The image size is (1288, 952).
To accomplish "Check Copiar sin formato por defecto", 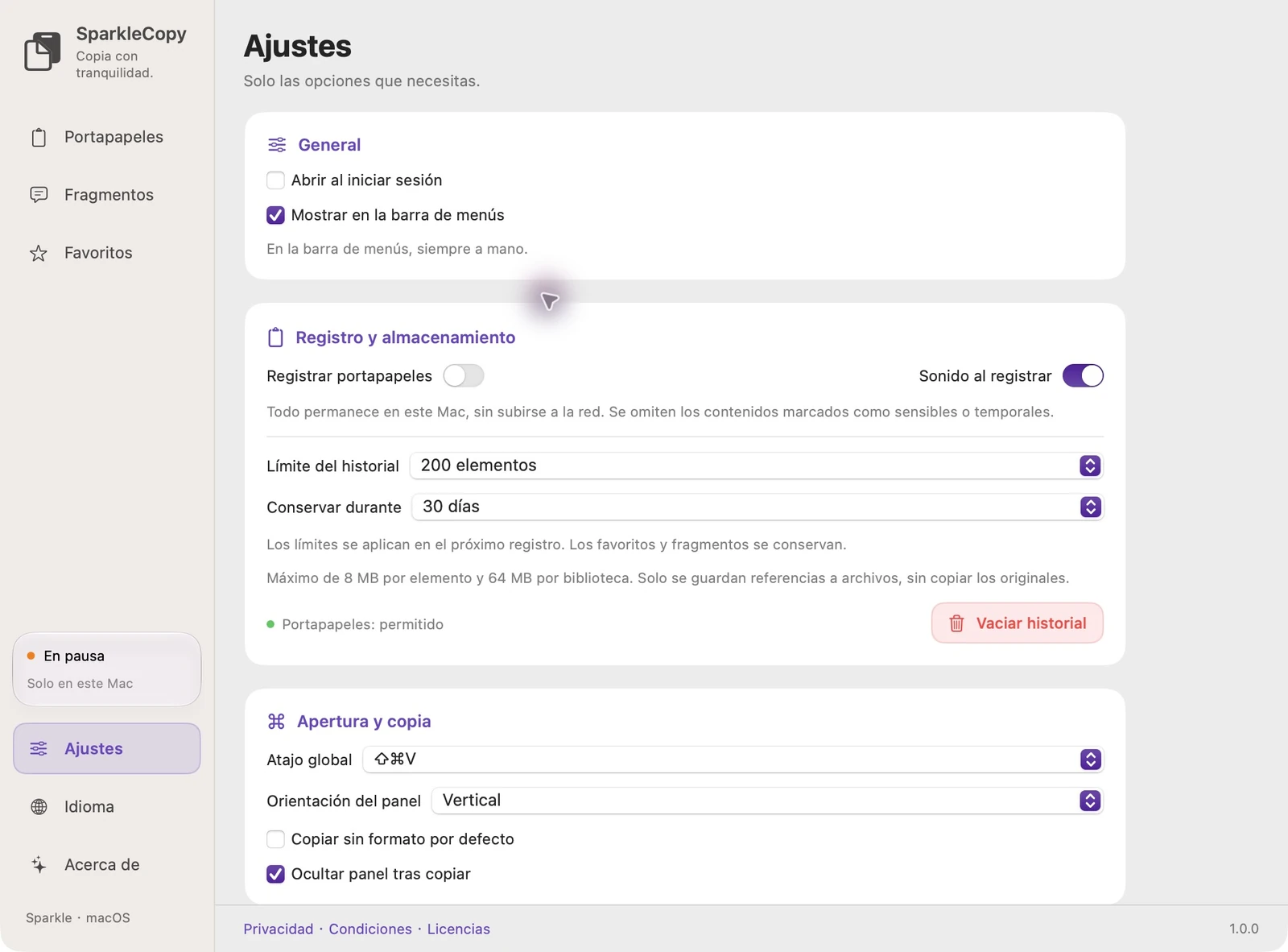I will pyautogui.click(x=275, y=839).
